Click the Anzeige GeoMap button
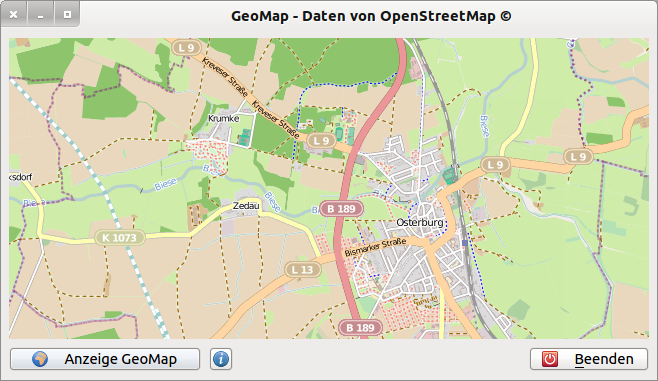The width and height of the screenshot is (658, 381). tap(105, 359)
